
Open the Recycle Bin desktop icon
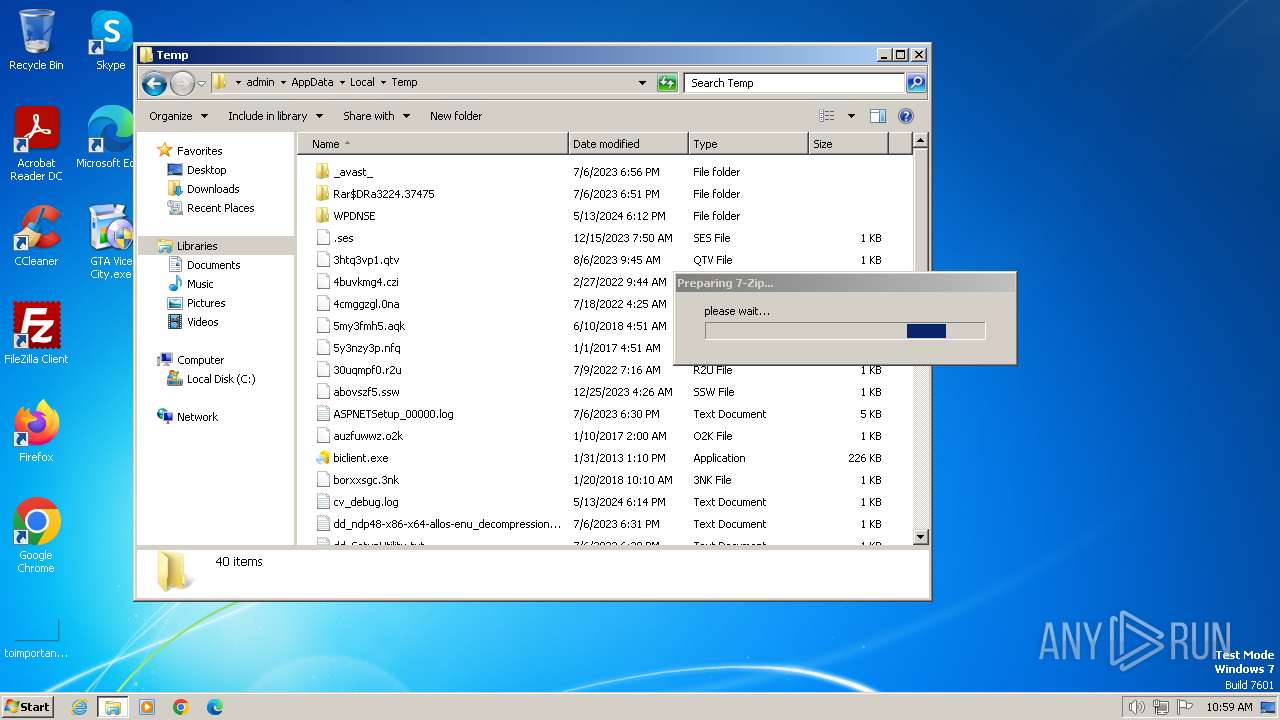36,40
